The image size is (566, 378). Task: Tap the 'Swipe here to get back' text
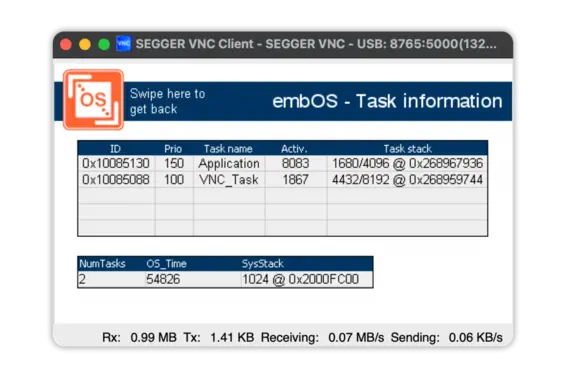pyautogui.click(x=167, y=101)
